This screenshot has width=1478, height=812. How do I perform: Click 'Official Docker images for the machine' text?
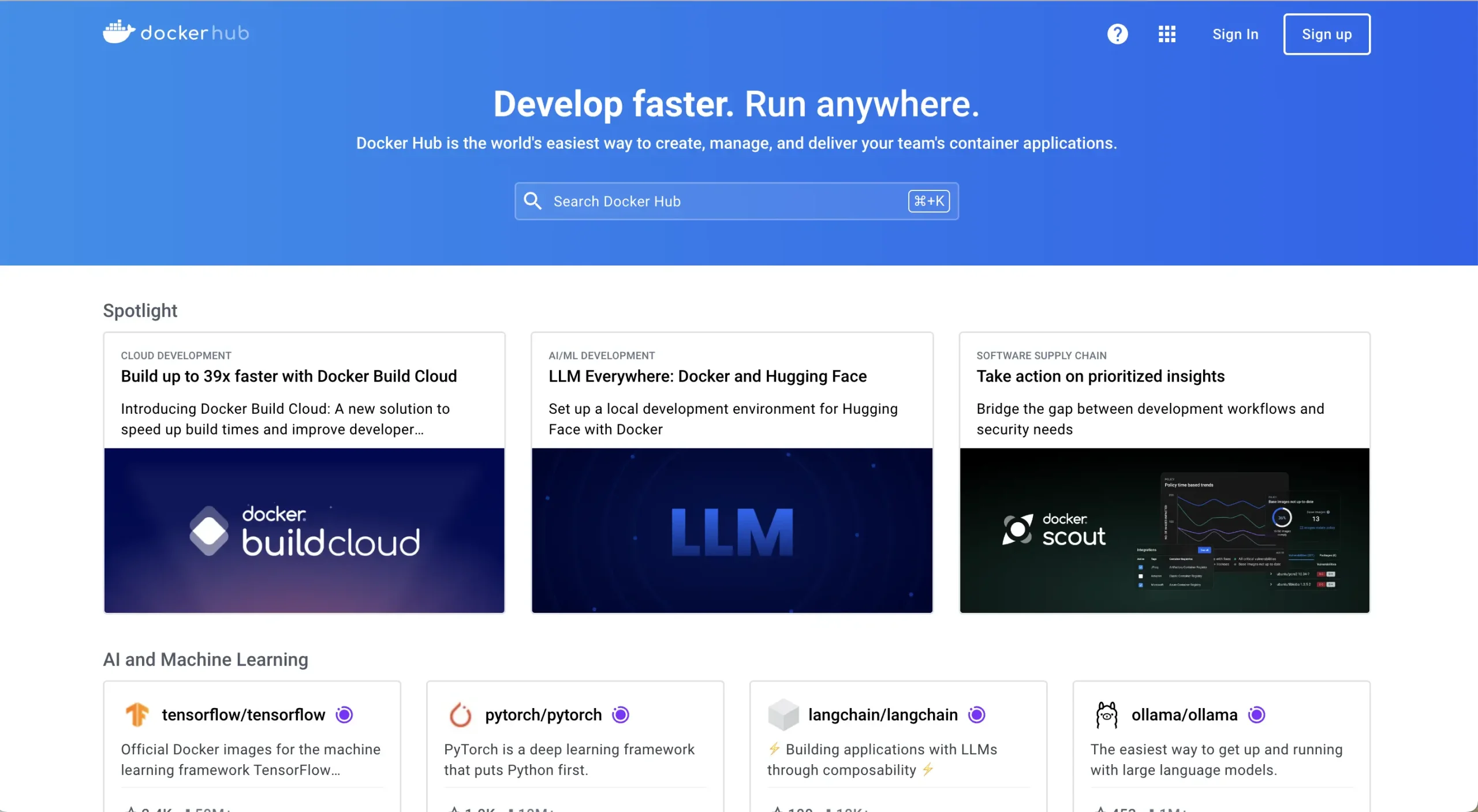pos(251,759)
